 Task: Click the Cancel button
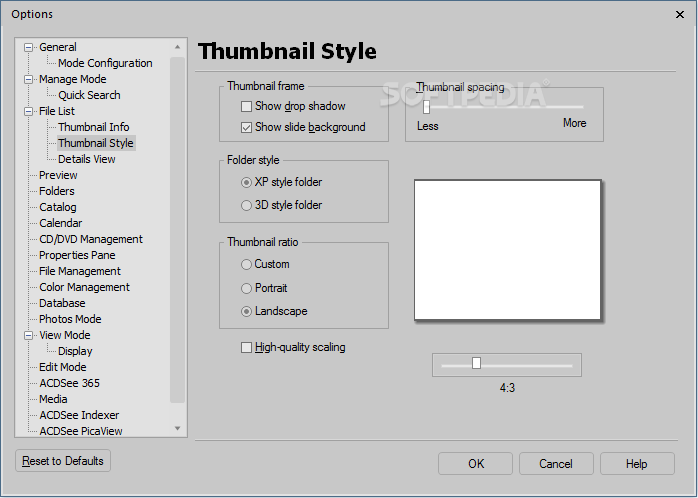(556, 464)
